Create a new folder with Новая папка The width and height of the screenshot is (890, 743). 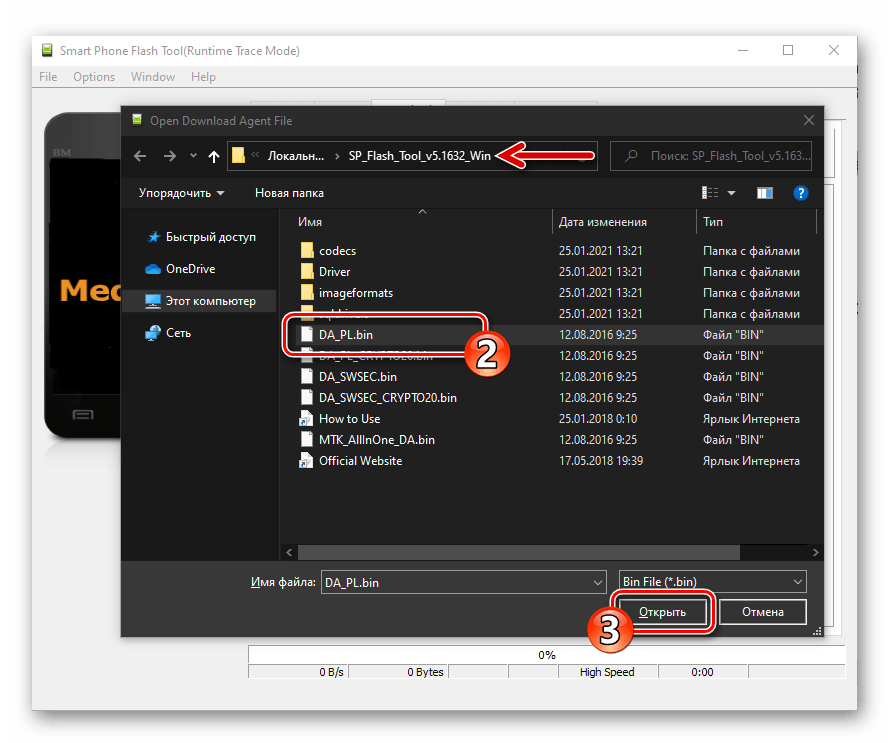[x=289, y=193]
